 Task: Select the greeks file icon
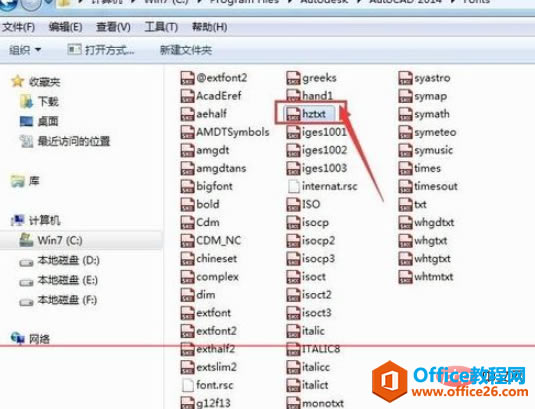click(293, 78)
